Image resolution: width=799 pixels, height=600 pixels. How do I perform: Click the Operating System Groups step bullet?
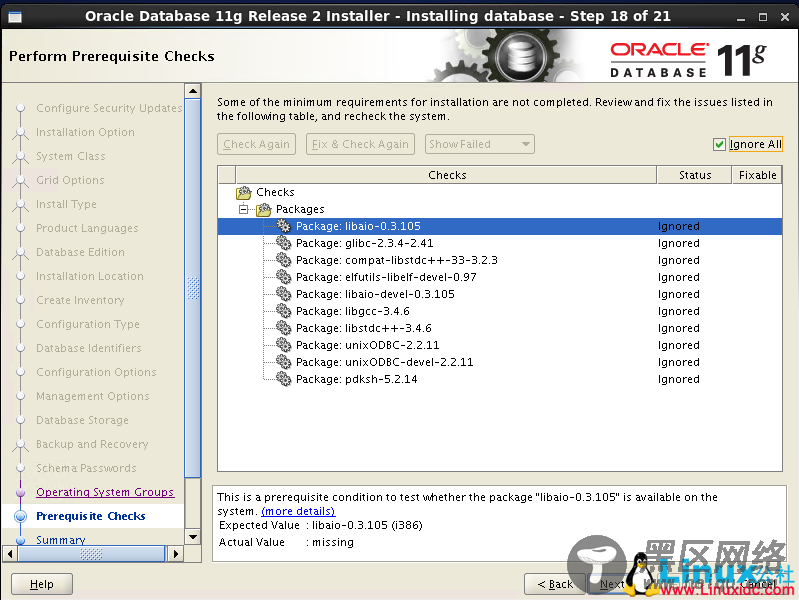click(x=20, y=492)
